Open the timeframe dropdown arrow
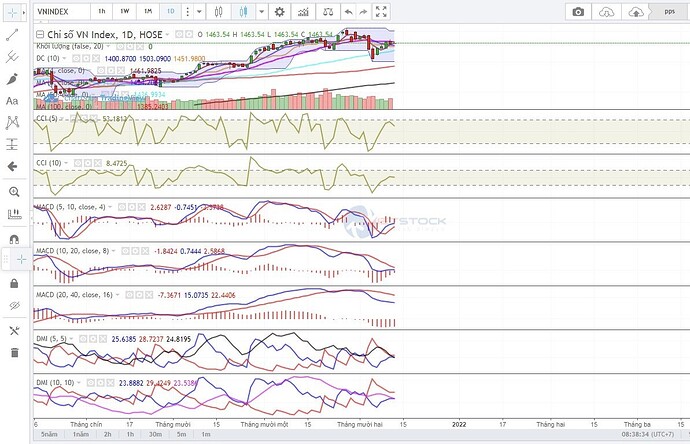The image size is (690, 444). (199, 12)
